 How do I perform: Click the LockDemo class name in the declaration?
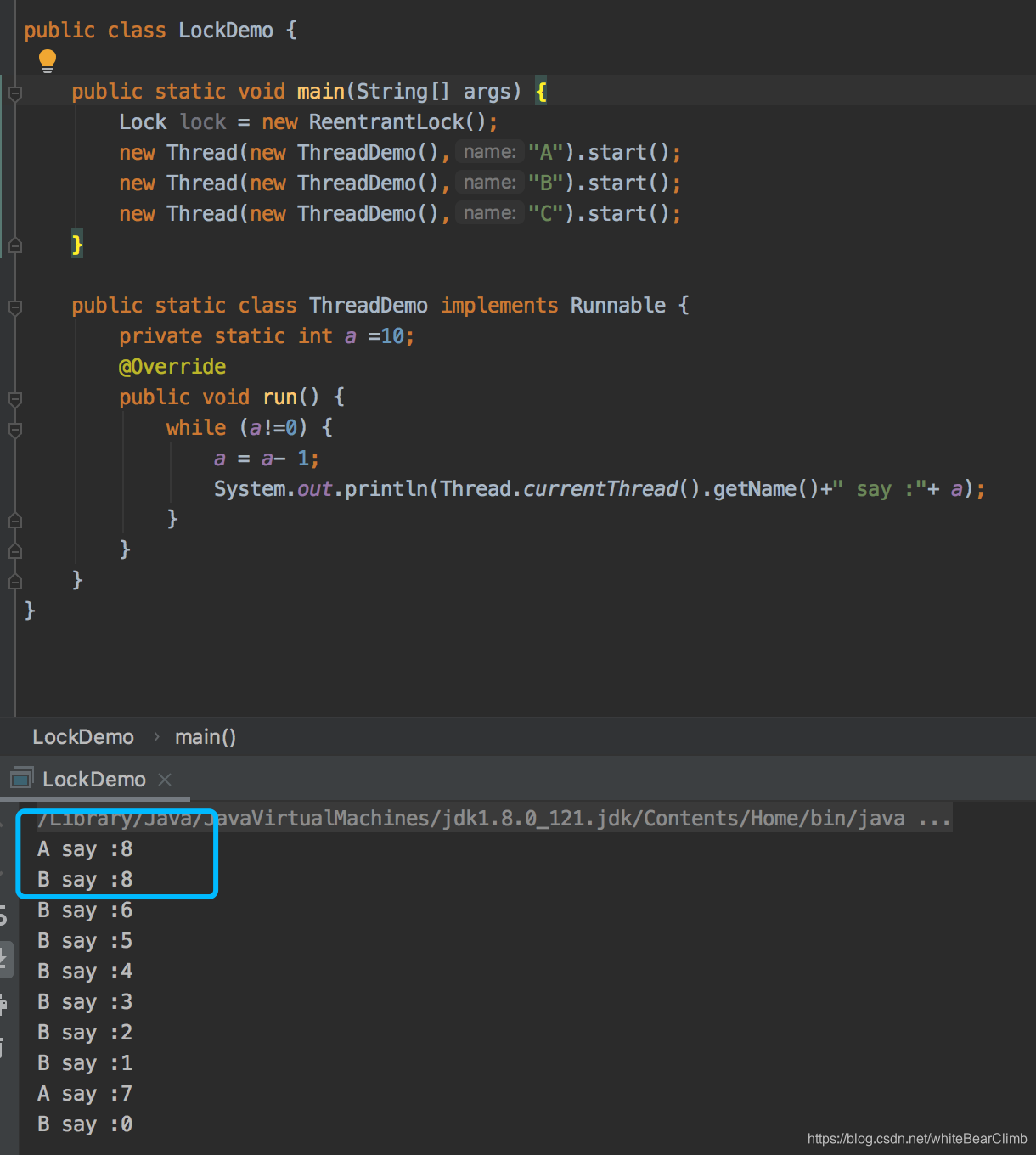pyautogui.click(x=226, y=31)
